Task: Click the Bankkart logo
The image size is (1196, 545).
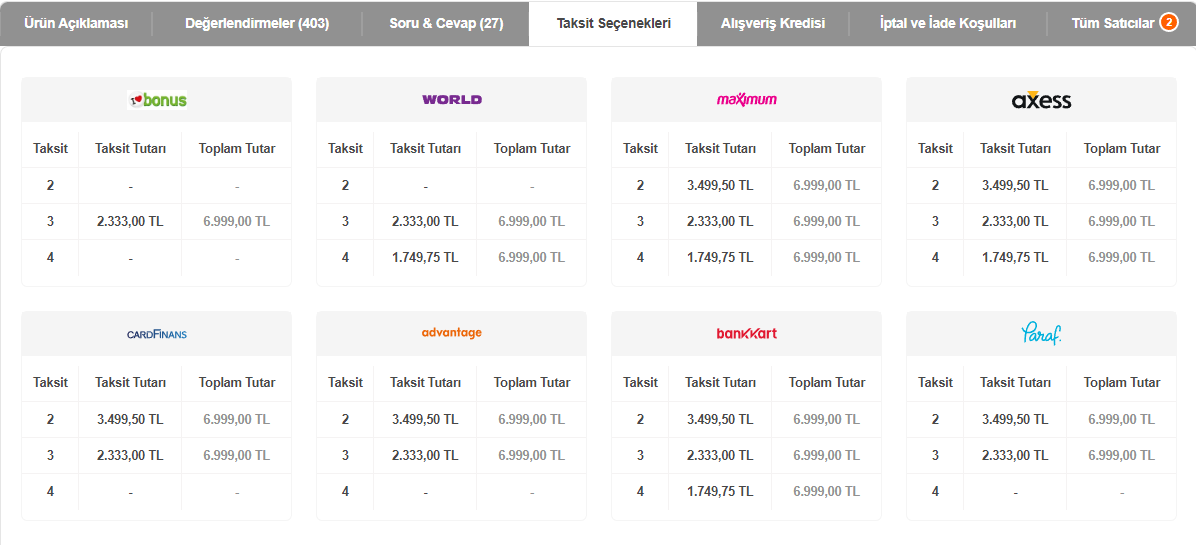Action: click(x=747, y=334)
